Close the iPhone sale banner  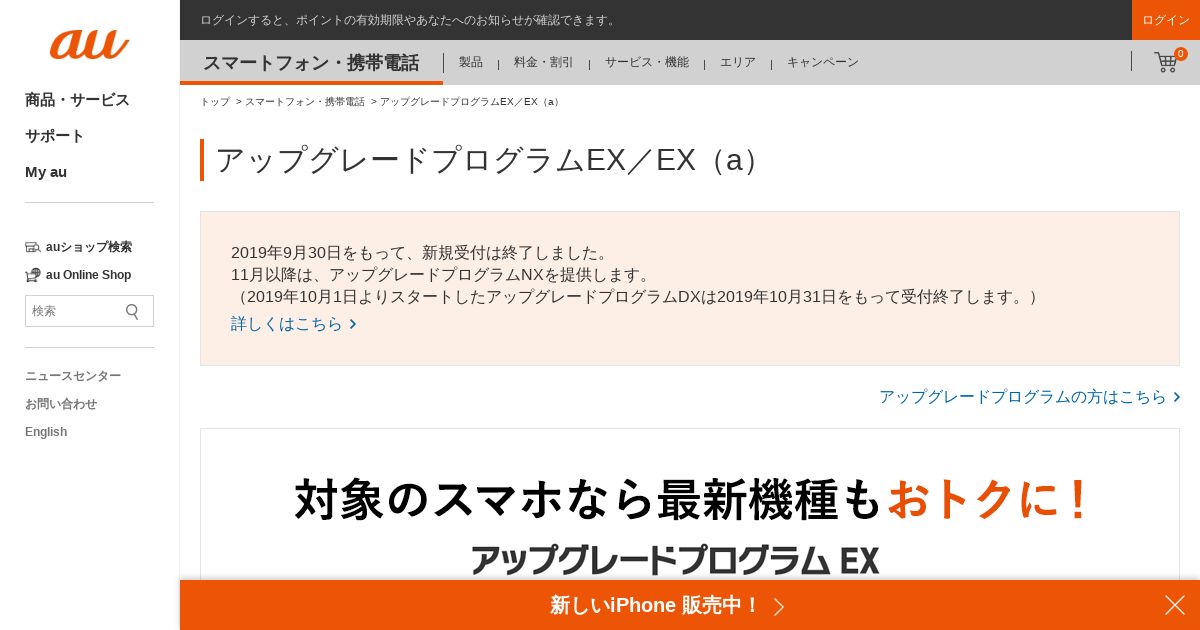click(1174, 605)
